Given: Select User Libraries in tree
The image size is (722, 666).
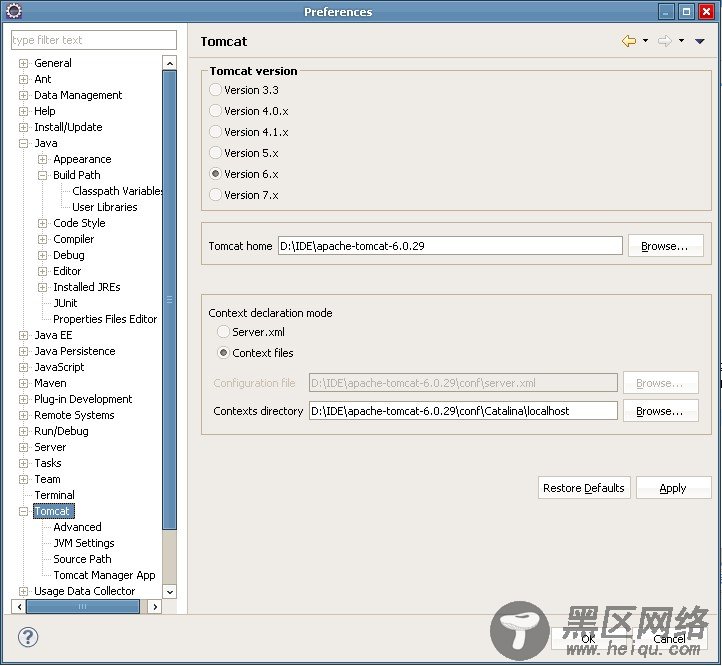Looking at the screenshot, I should click(x=105, y=207).
